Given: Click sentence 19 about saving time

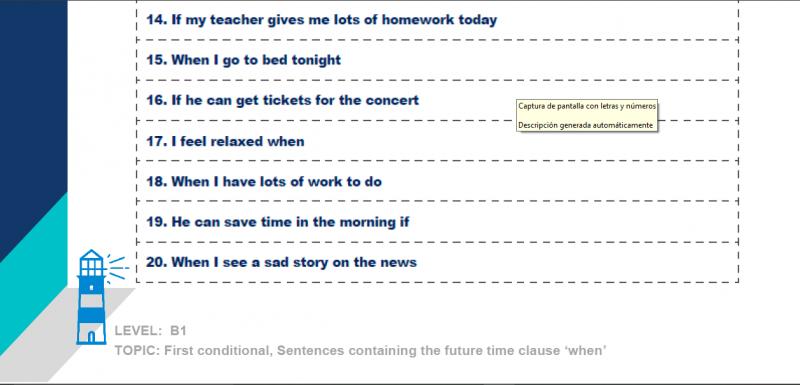Looking at the screenshot, I should coord(278,222).
